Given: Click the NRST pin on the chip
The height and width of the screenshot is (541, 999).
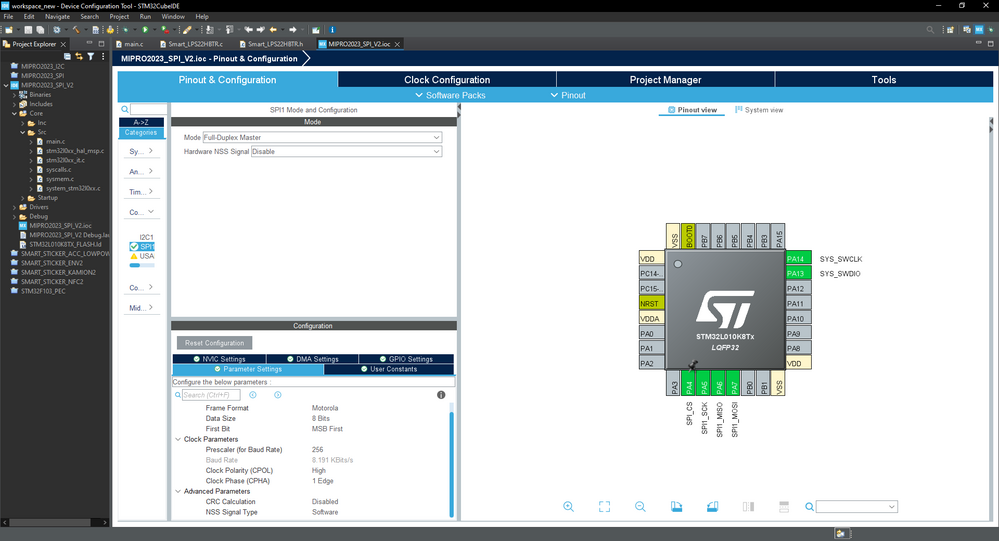Looking at the screenshot, I should pos(652,303).
